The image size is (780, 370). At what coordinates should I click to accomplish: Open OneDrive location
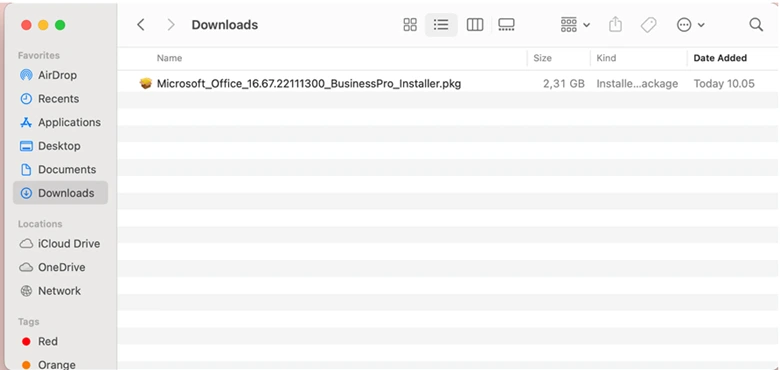(x=52, y=267)
